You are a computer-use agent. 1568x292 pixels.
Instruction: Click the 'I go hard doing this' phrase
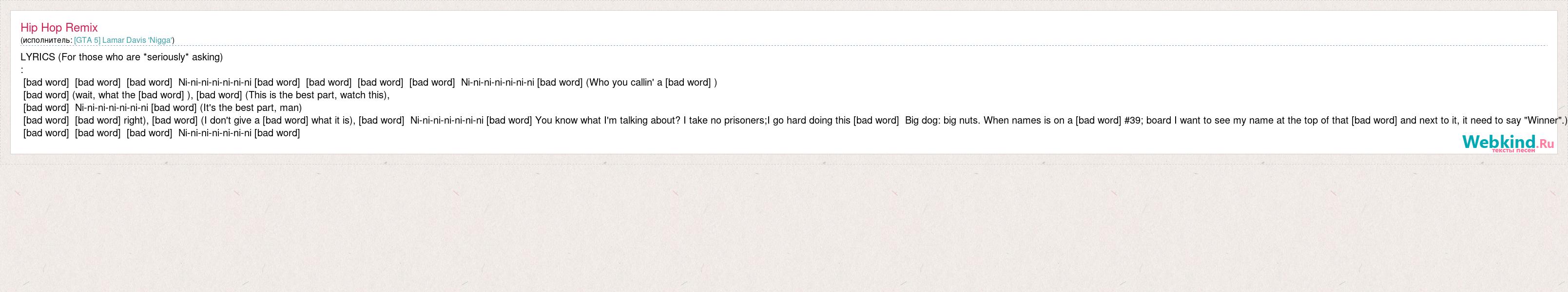[809, 121]
